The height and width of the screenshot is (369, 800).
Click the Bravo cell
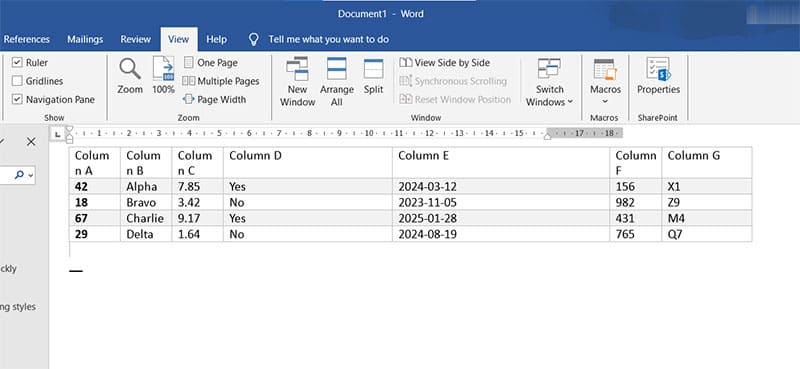pos(146,203)
